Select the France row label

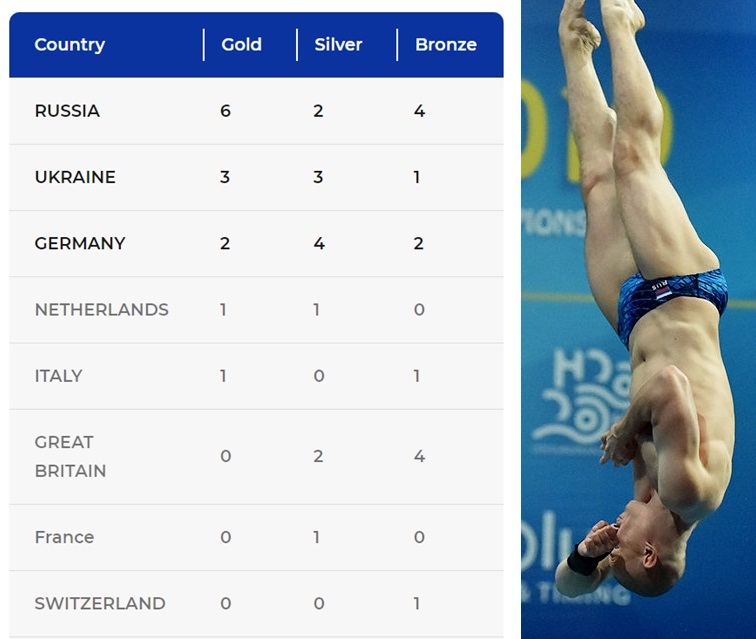tap(64, 537)
